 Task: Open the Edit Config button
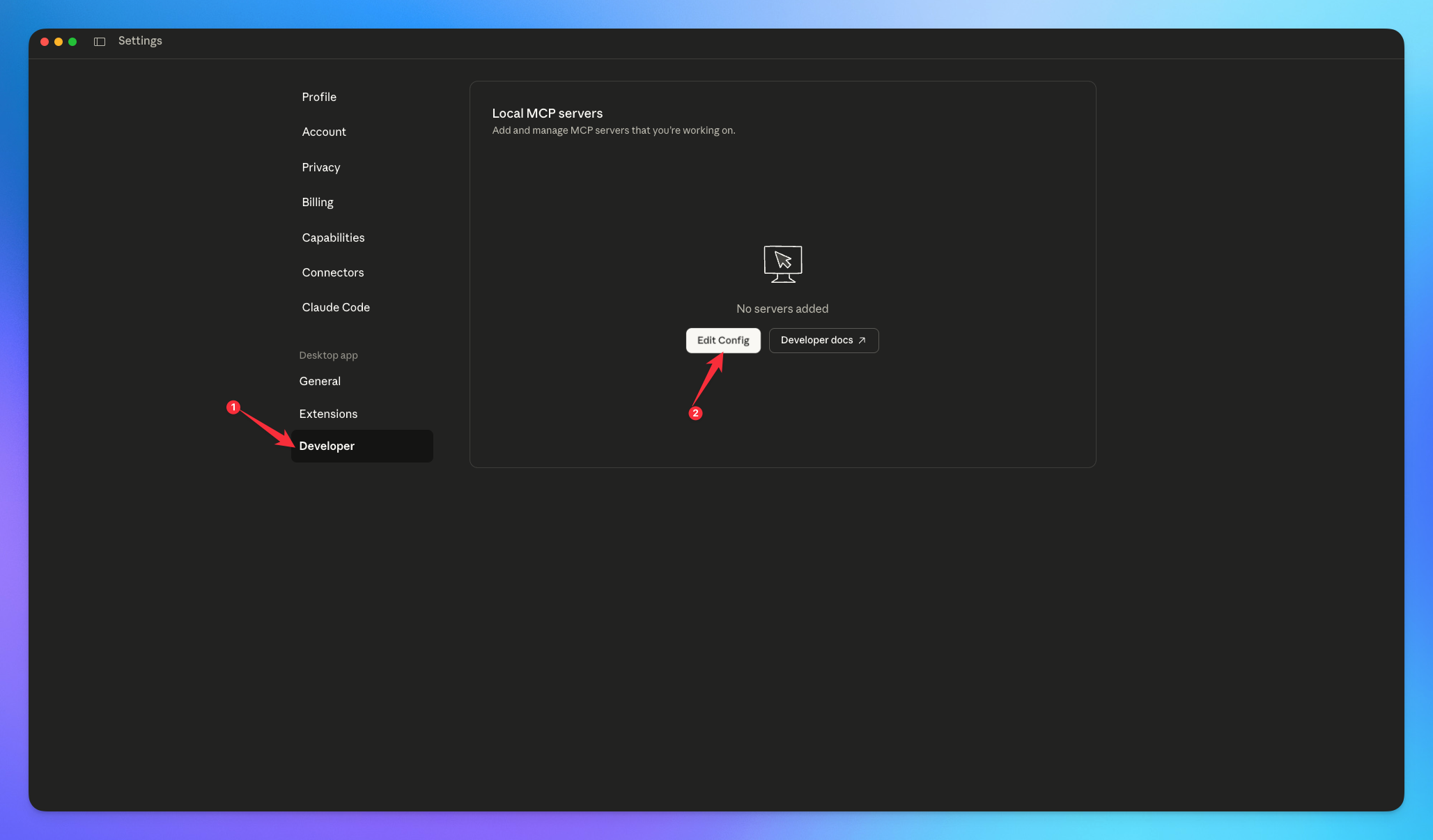tap(723, 341)
